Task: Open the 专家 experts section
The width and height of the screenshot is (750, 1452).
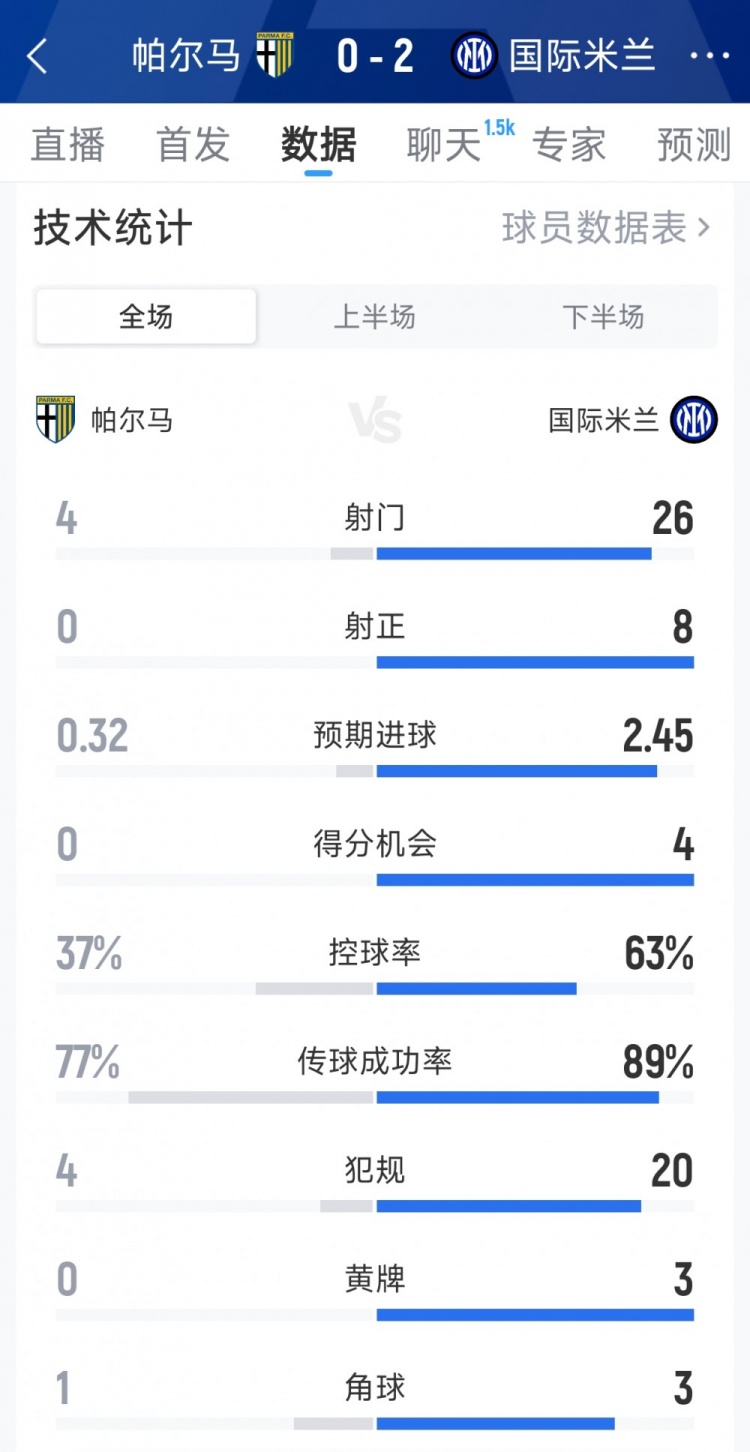Action: (570, 144)
